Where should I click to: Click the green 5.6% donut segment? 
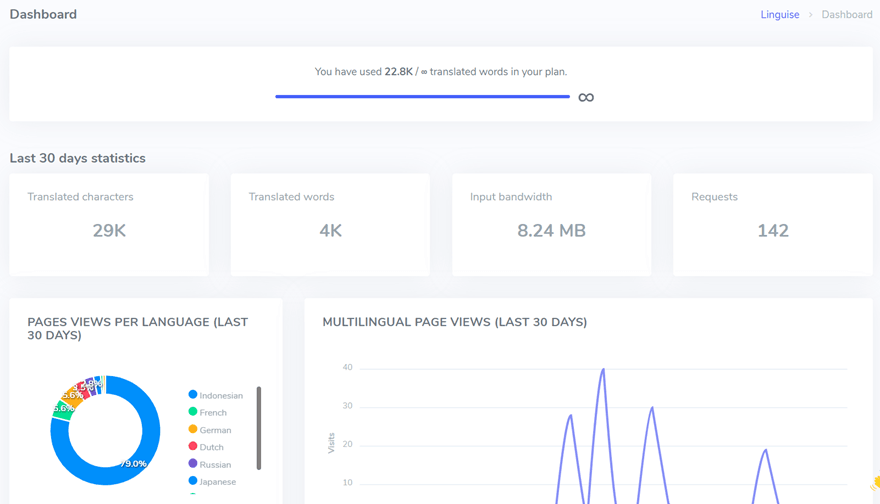pyautogui.click(x=63, y=409)
